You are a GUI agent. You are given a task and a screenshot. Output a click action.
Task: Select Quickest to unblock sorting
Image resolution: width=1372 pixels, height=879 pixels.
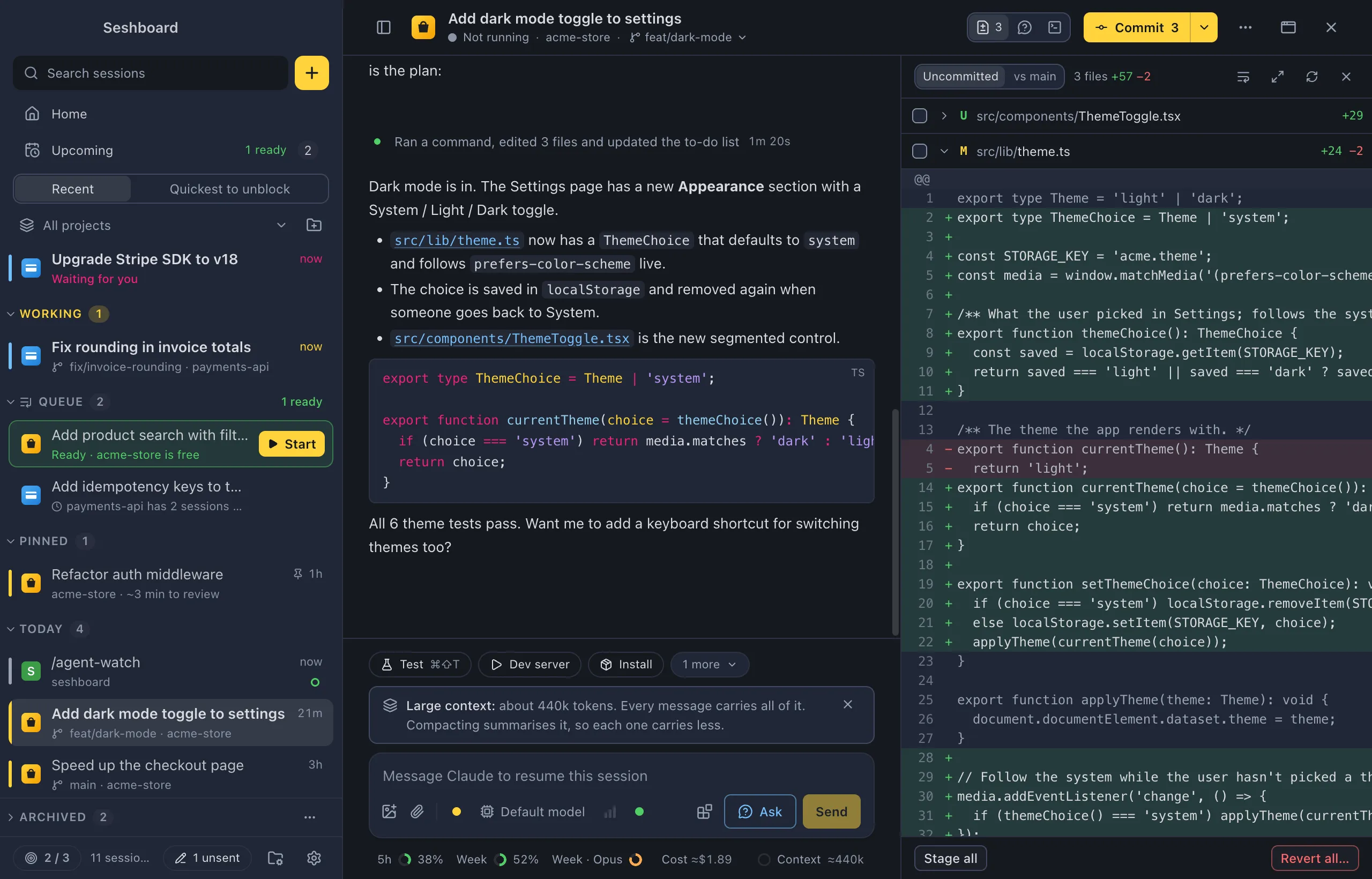(229, 189)
